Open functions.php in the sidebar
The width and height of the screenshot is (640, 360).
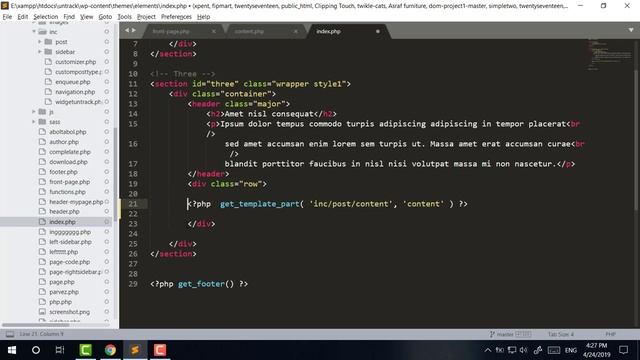pos(67,192)
